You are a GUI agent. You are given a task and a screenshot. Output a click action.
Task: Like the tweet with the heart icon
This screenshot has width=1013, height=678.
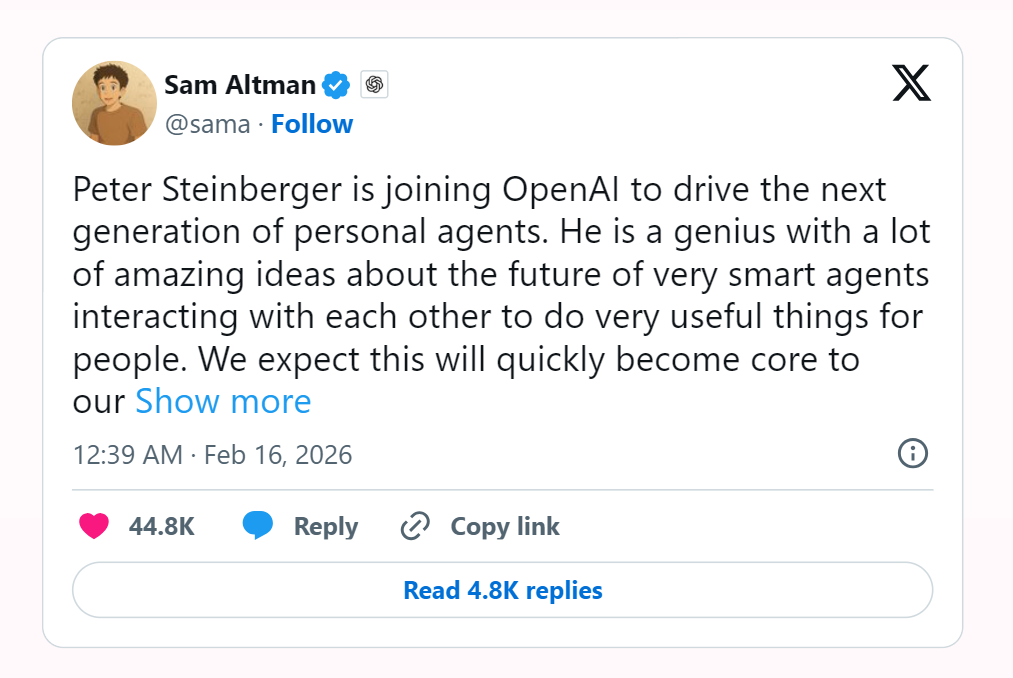coord(94,525)
